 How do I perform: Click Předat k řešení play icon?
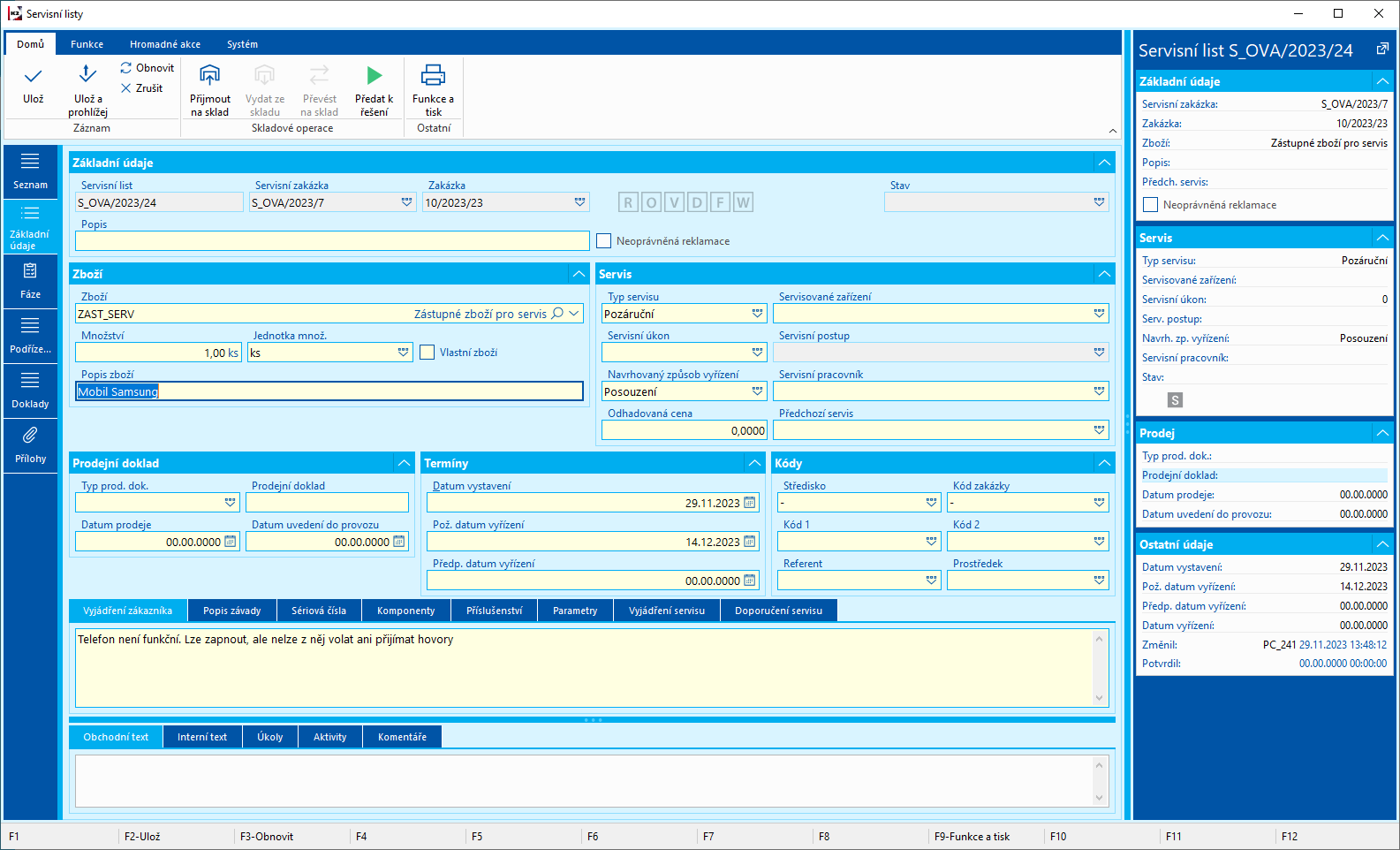(x=374, y=75)
